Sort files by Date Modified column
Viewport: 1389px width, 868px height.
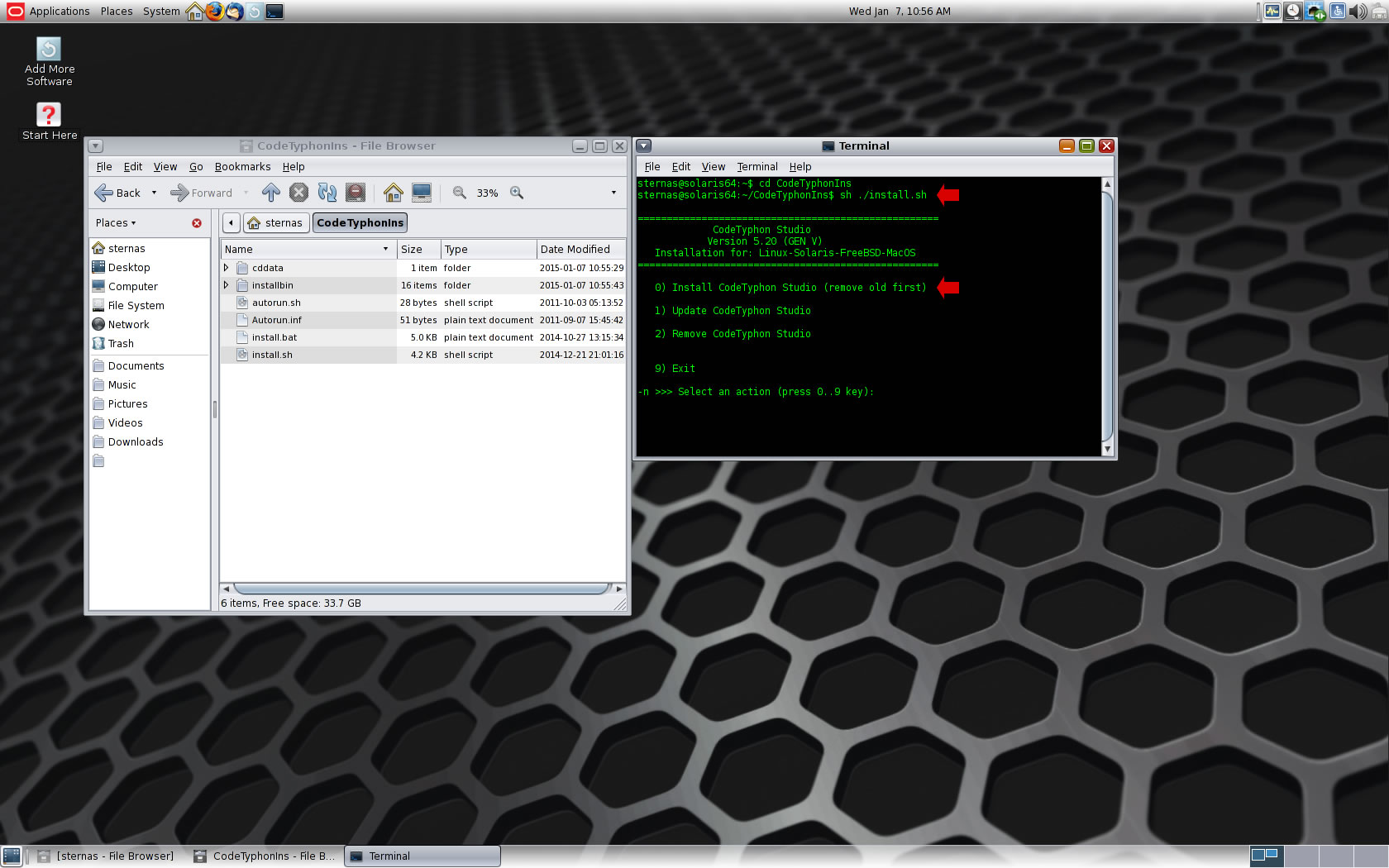click(580, 250)
